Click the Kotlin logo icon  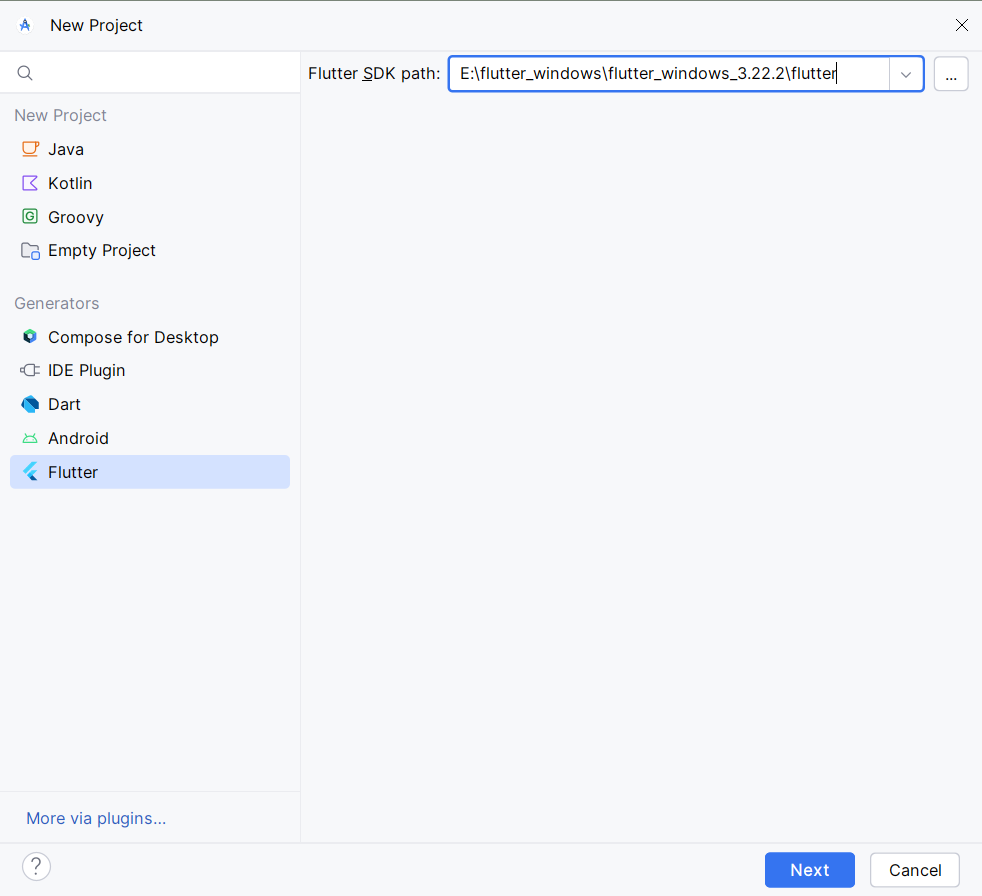tap(30, 183)
